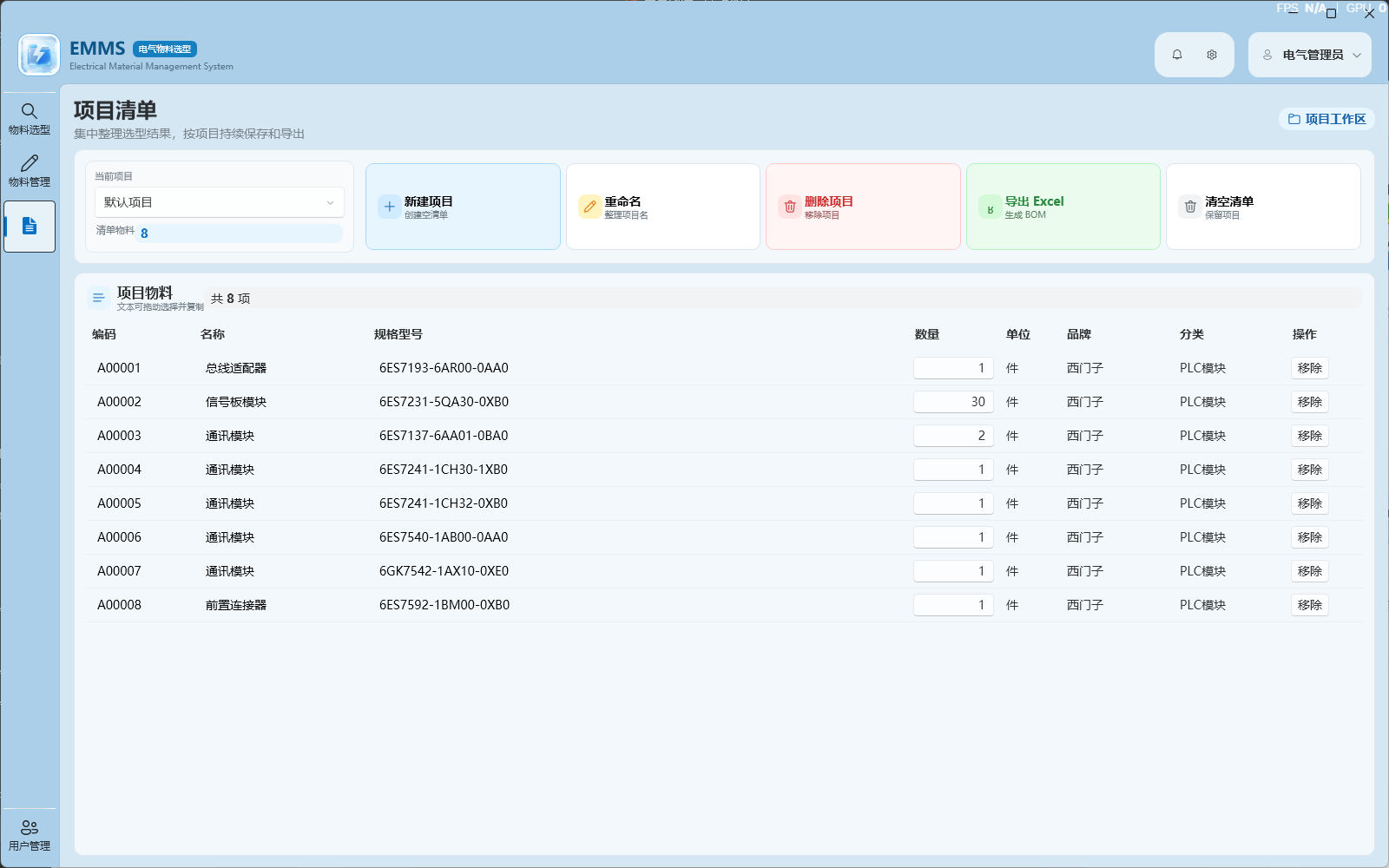
Task: Expand the 默认项目 current project dropdown
Action: point(220,202)
